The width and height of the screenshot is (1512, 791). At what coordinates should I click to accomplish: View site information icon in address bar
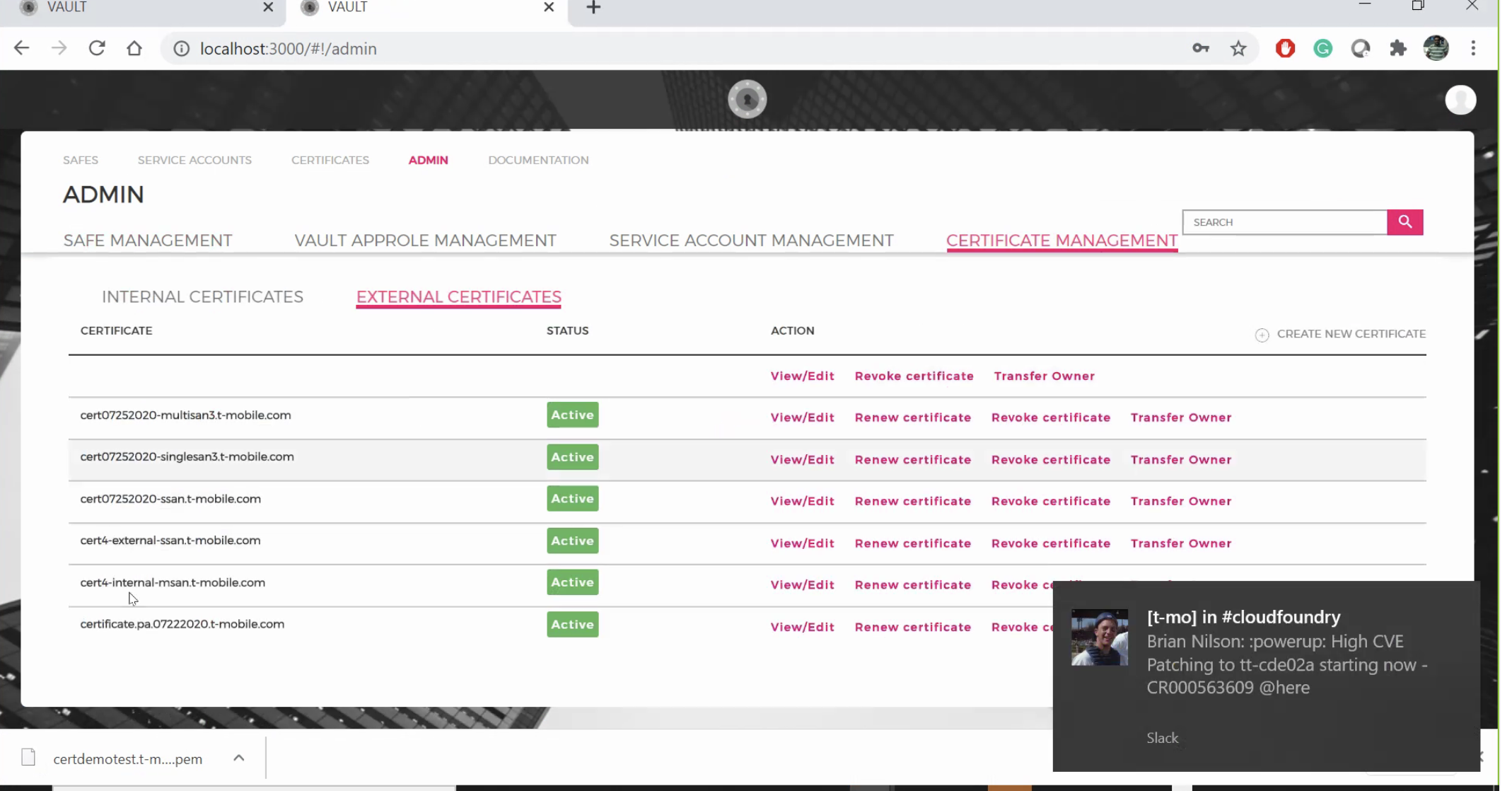coord(182,48)
